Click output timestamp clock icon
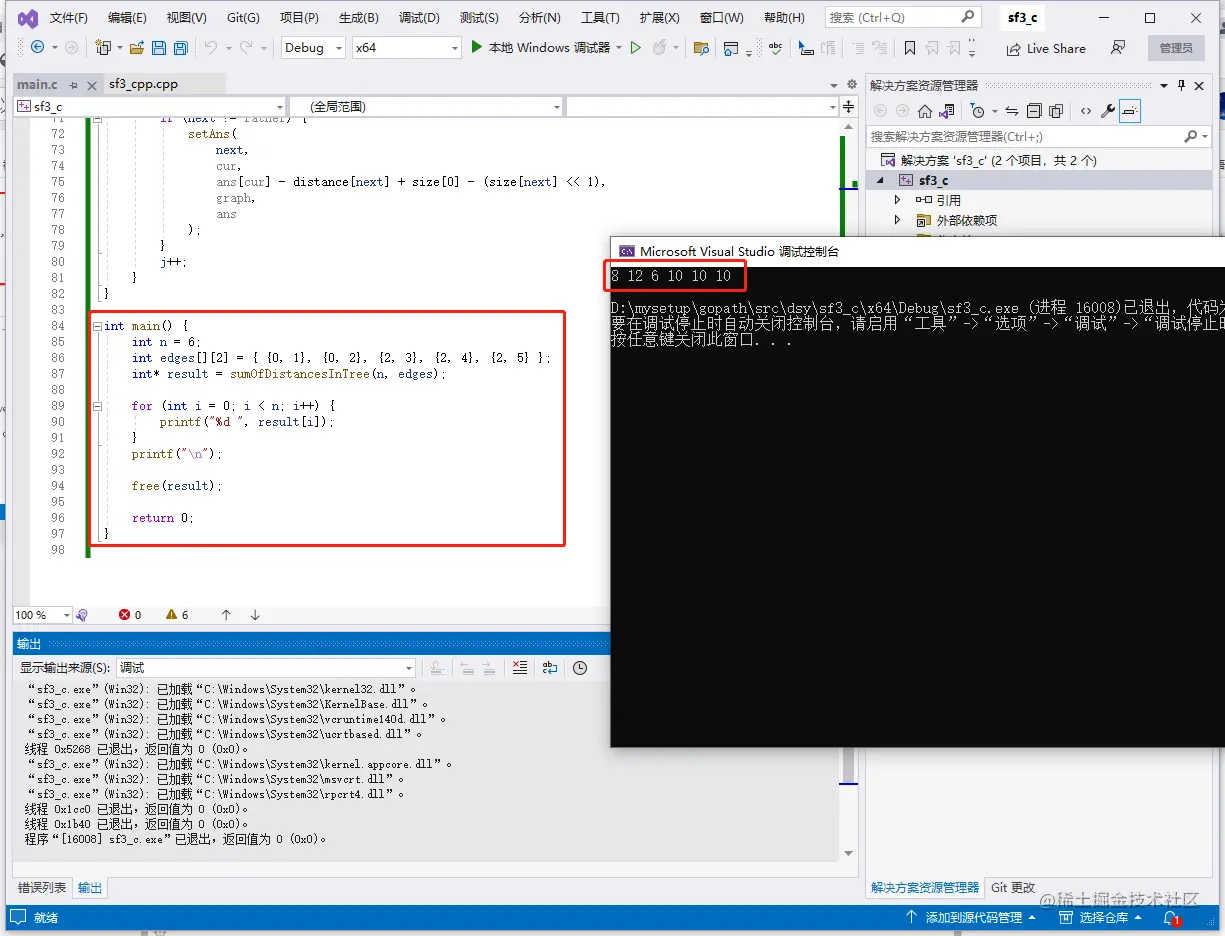This screenshot has width=1225, height=936. tap(580, 668)
